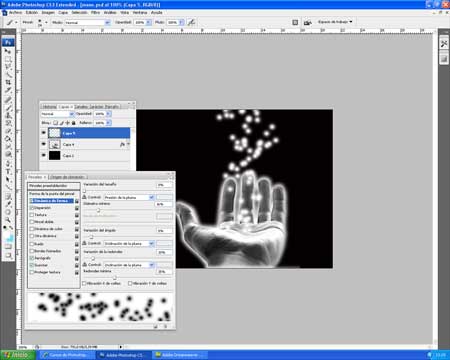Click the lock-all padlock icon in layers panel
450x360 pixels.
pyautogui.click(x=74, y=123)
